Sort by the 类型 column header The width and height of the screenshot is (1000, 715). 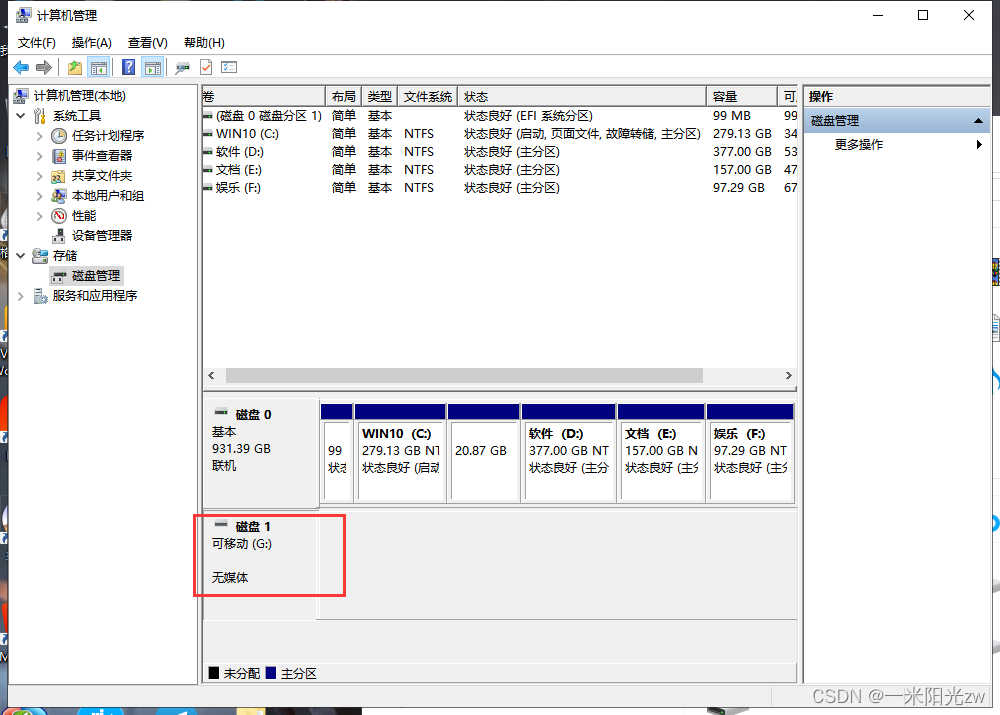coord(379,96)
